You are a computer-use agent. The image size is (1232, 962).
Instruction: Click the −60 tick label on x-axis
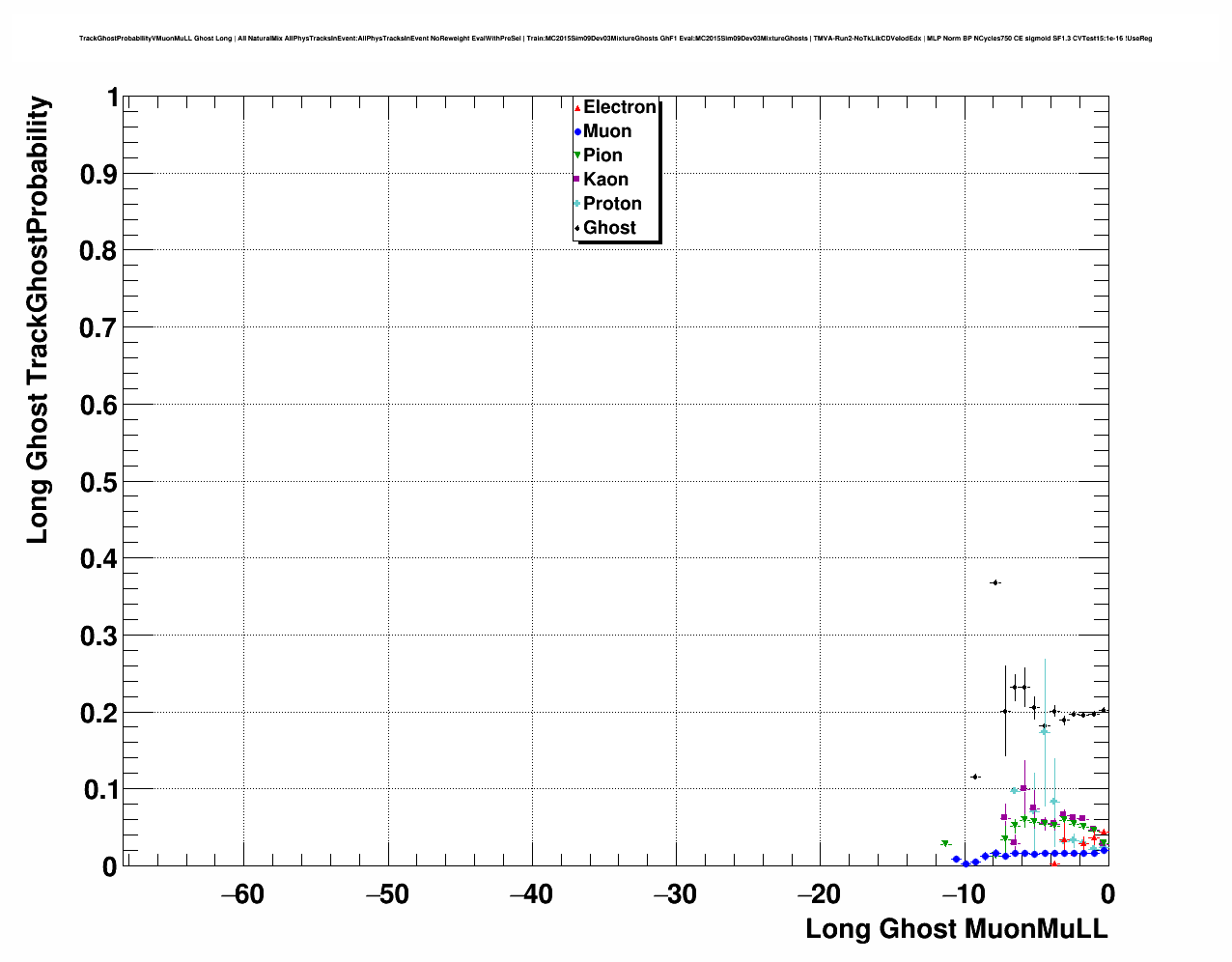[242, 894]
